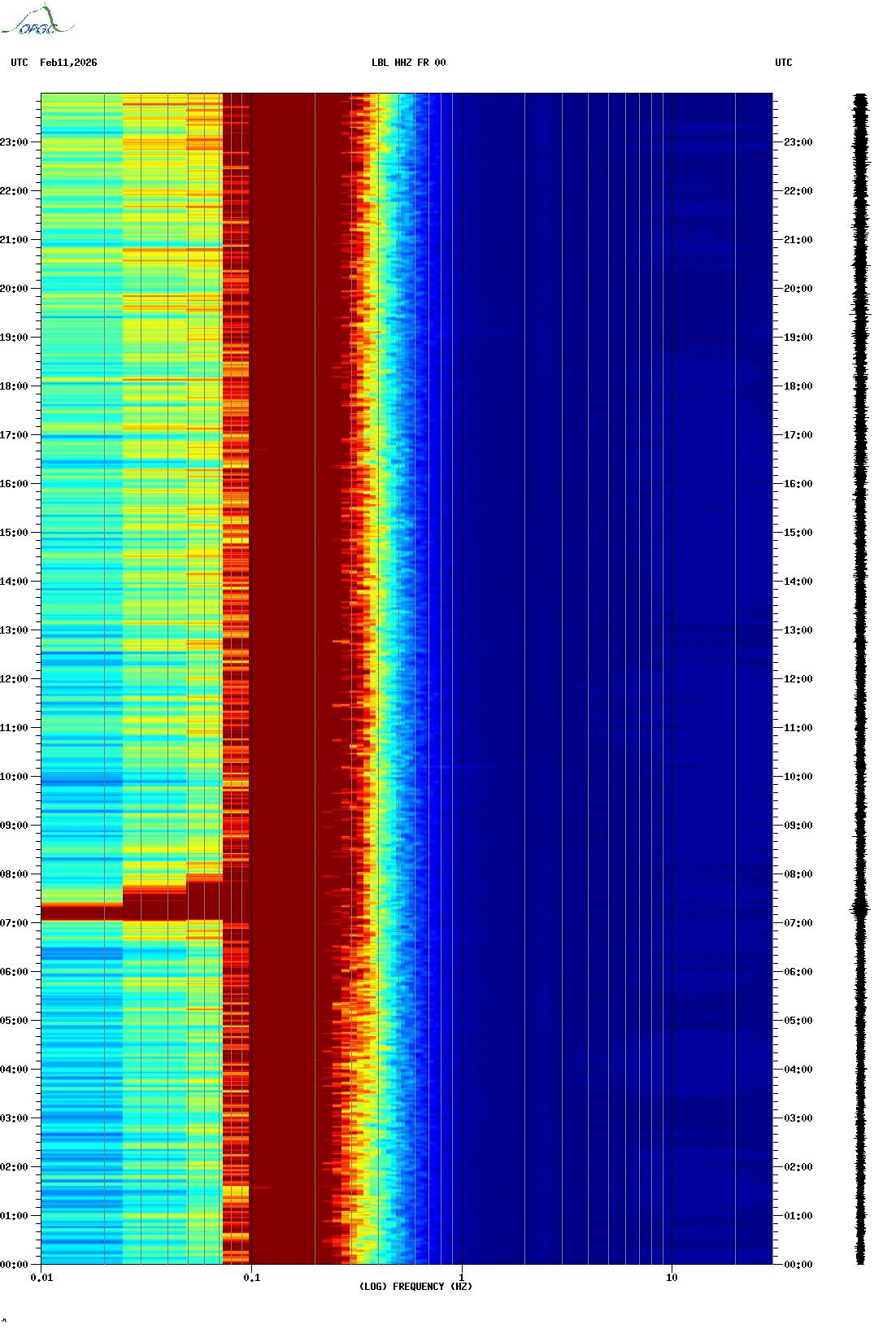
Task: Select the 18:00 marker on the left axis
Action: tap(15, 386)
